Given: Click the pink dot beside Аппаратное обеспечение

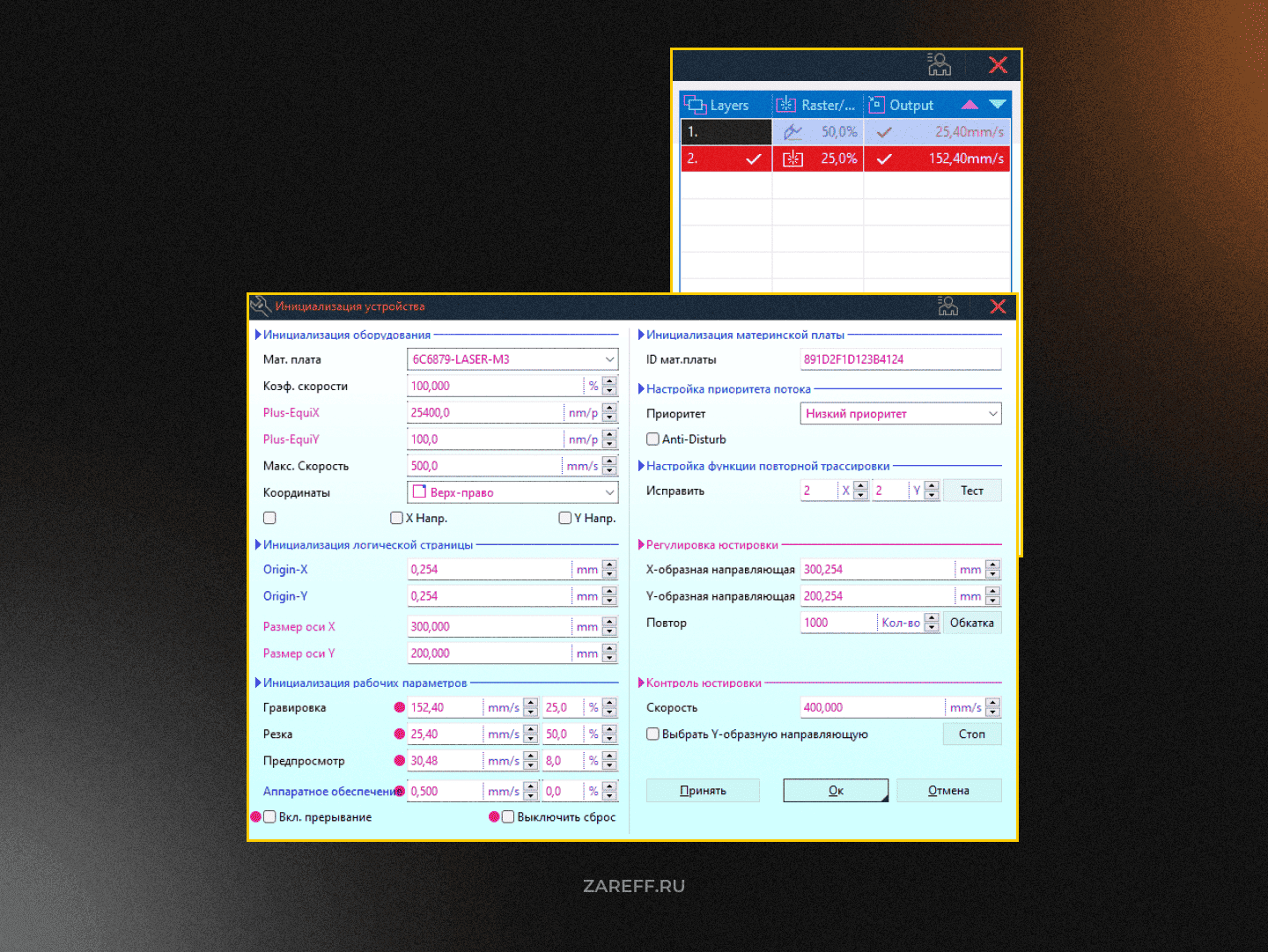Looking at the screenshot, I should (x=400, y=791).
